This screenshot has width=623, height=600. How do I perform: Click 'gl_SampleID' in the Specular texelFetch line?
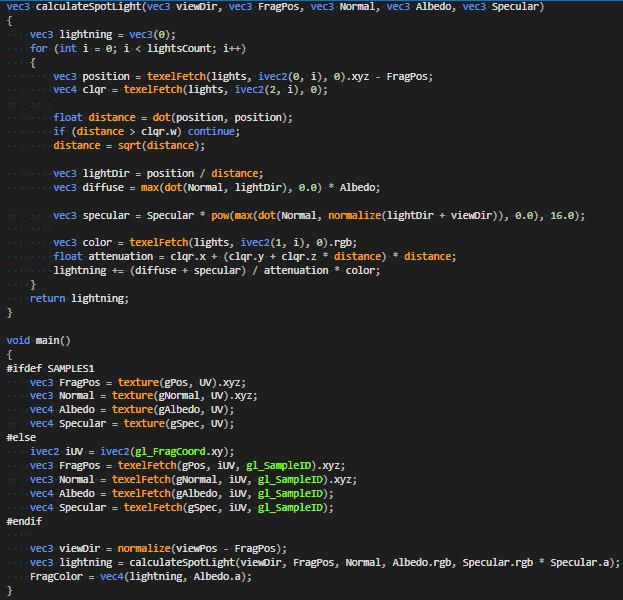[290, 507]
